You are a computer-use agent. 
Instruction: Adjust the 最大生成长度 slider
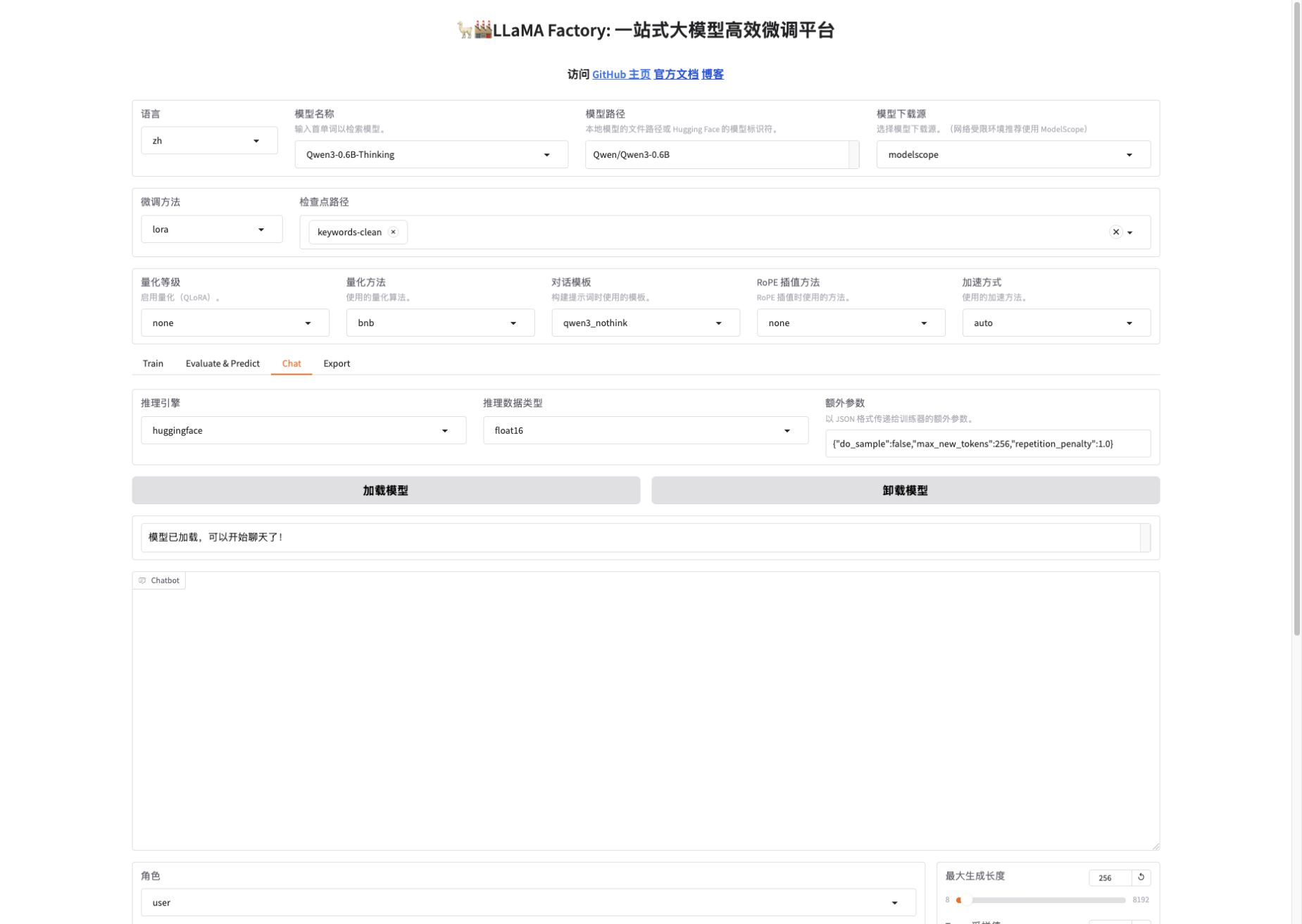pyautogui.click(x=1041, y=900)
